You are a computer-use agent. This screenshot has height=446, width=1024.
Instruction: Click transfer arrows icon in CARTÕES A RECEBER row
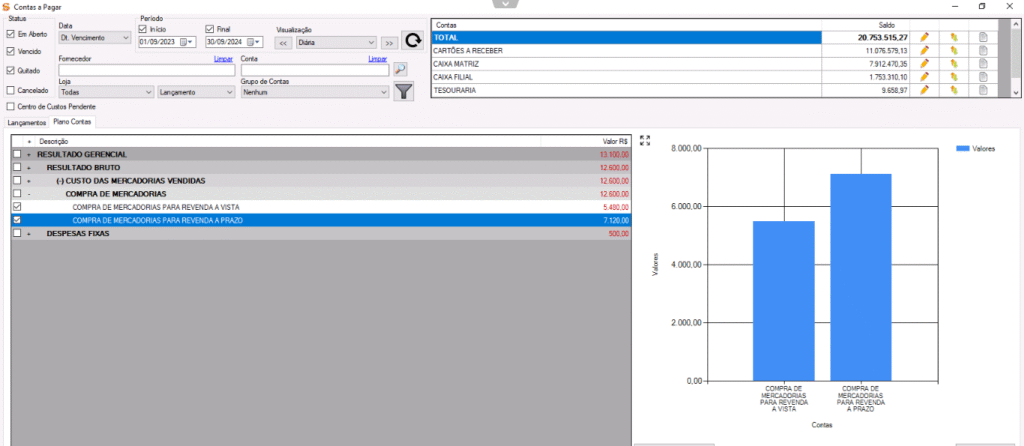tap(954, 50)
